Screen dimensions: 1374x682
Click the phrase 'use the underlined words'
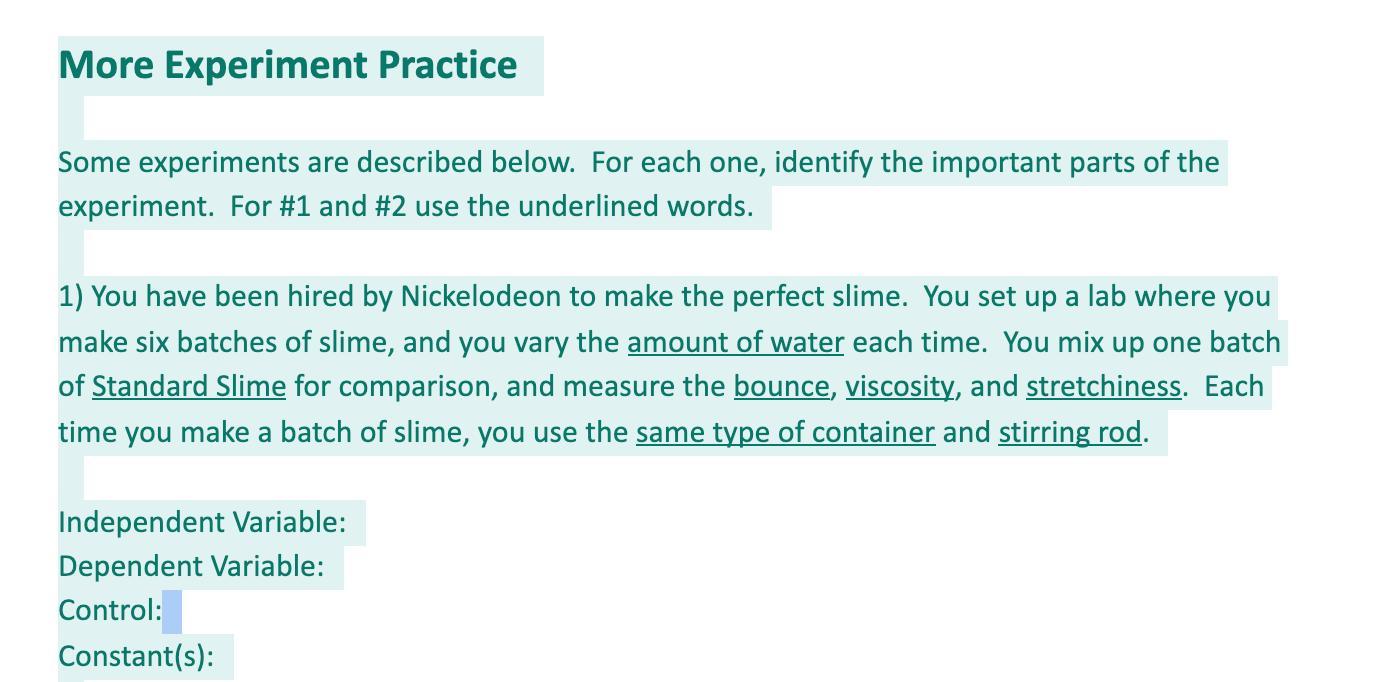[x=584, y=206]
